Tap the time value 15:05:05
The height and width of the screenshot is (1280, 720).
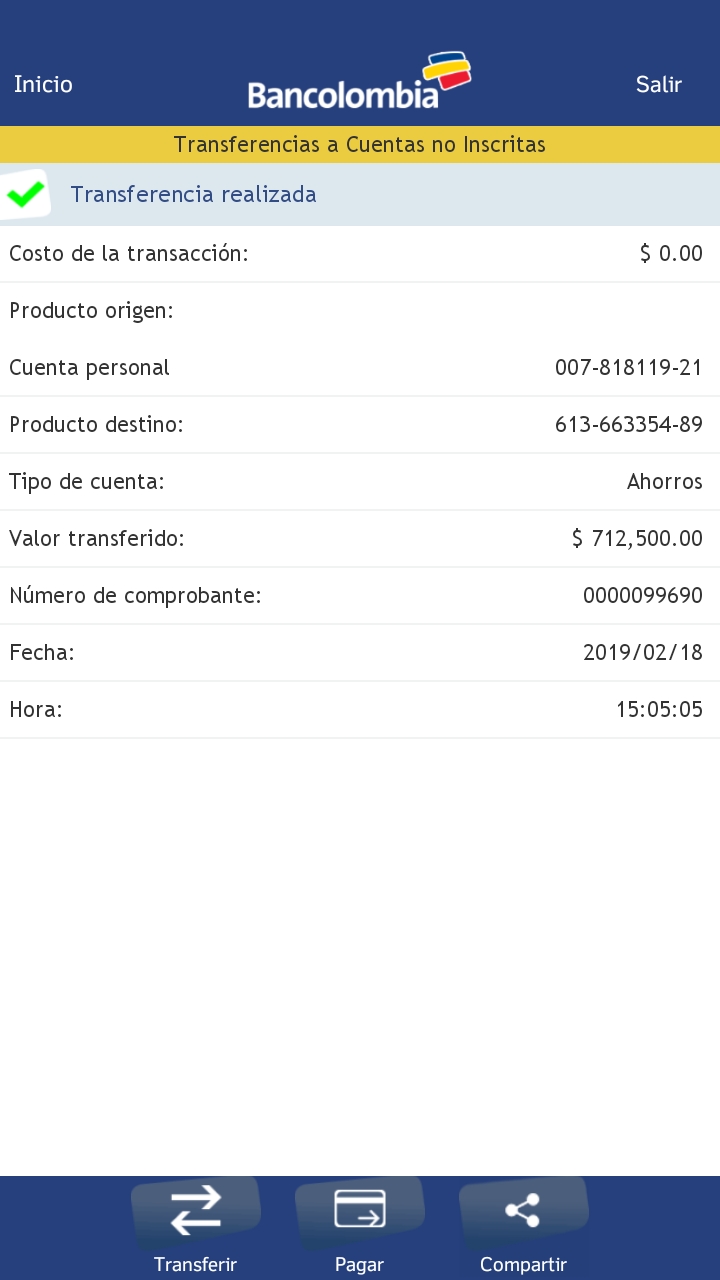coord(659,710)
